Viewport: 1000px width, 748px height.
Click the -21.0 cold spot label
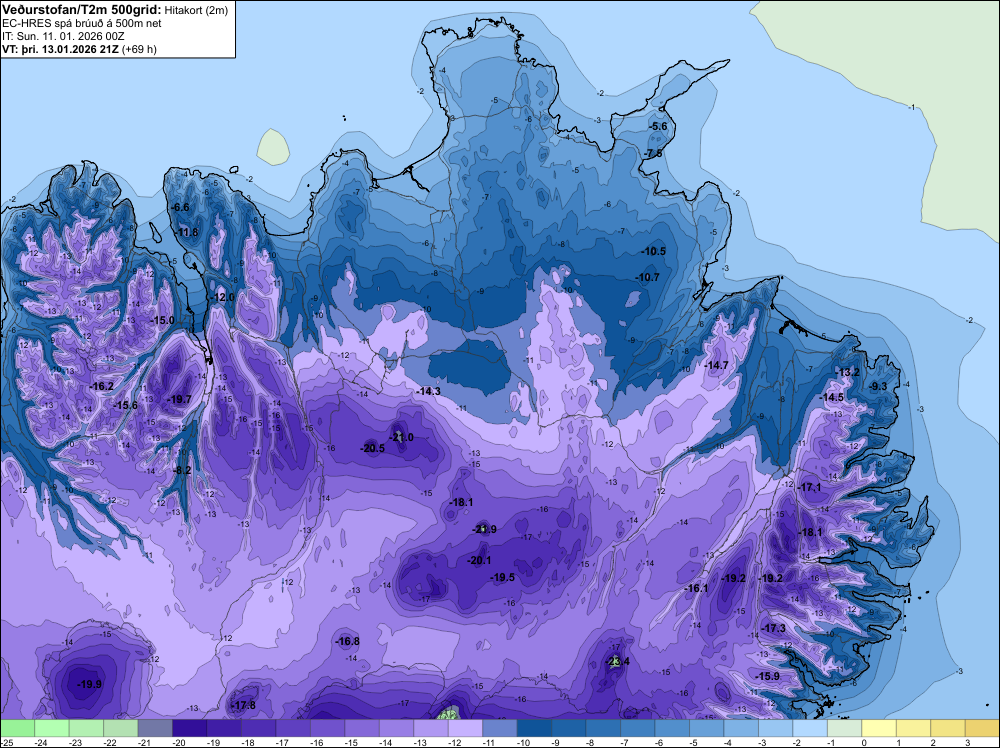coord(402,437)
